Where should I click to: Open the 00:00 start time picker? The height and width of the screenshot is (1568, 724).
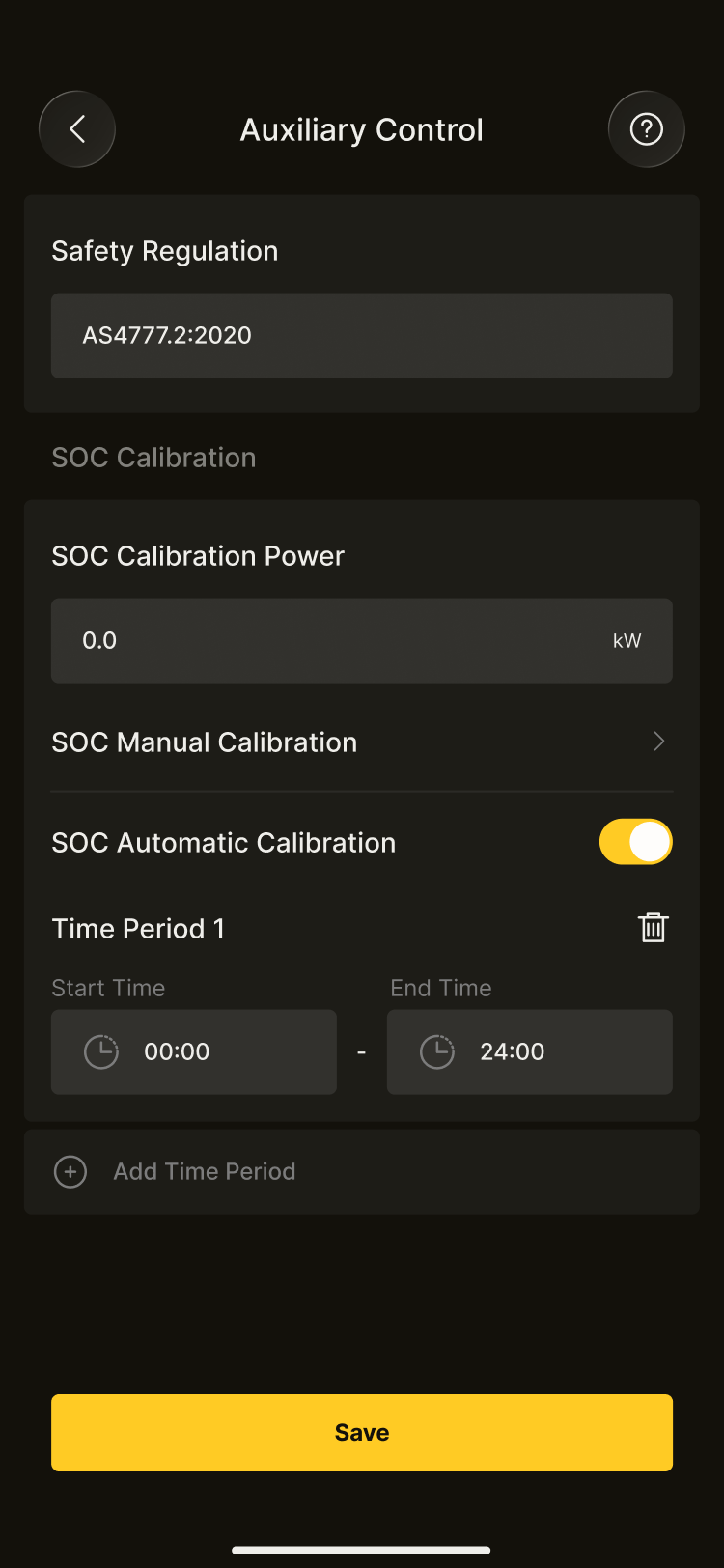(x=177, y=1051)
